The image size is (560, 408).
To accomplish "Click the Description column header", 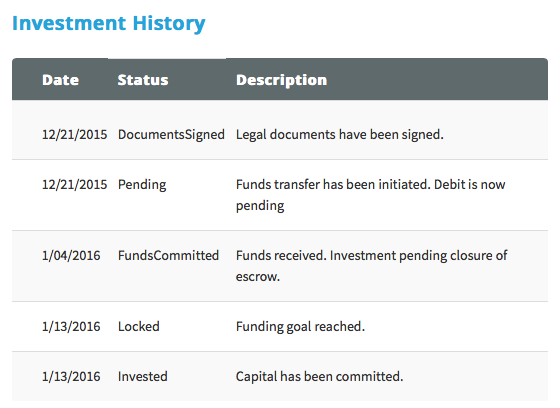I will pyautogui.click(x=281, y=80).
